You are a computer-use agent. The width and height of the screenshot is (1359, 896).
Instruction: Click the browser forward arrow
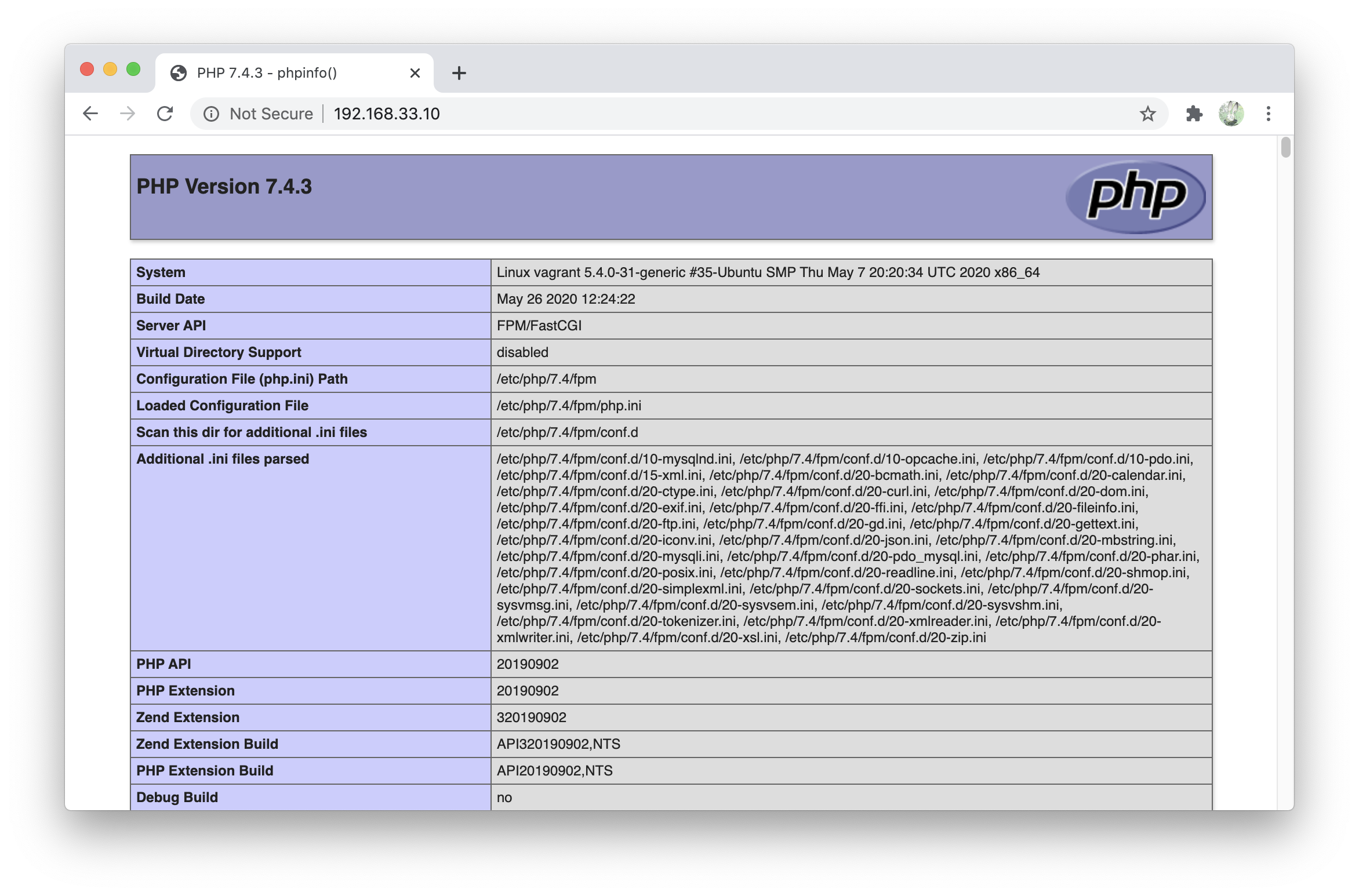pos(128,114)
